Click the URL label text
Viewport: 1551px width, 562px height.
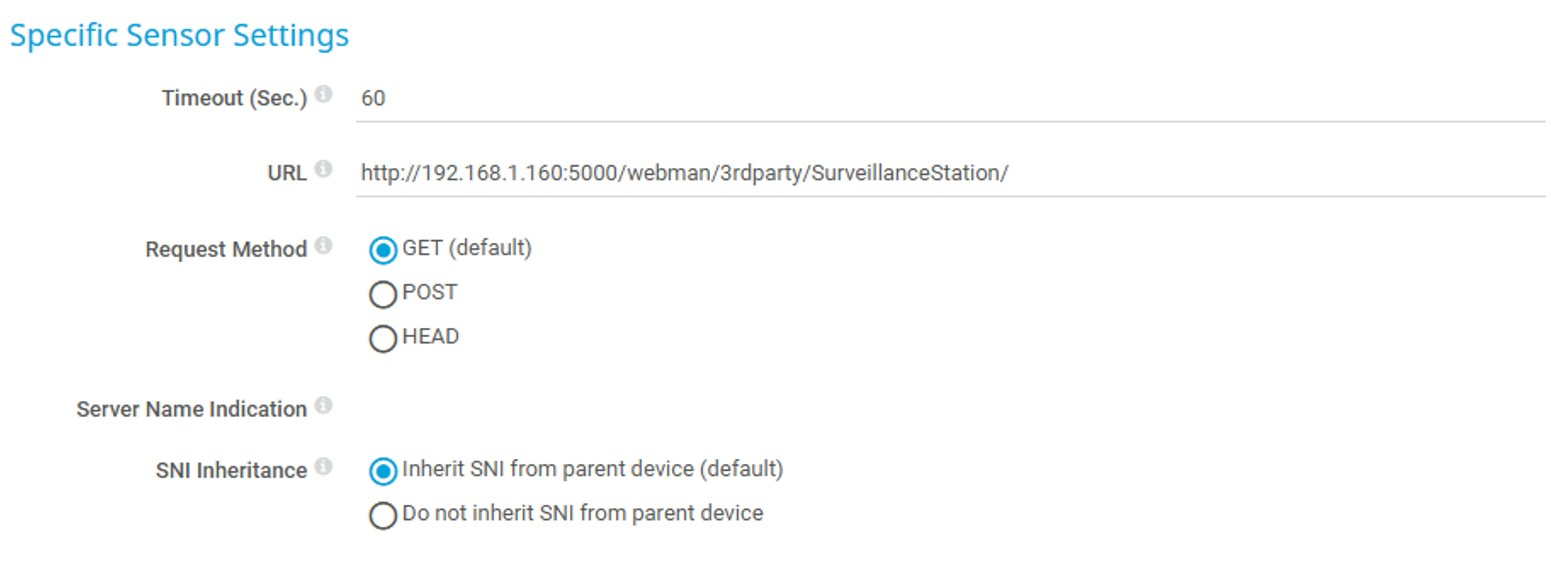pos(287,173)
